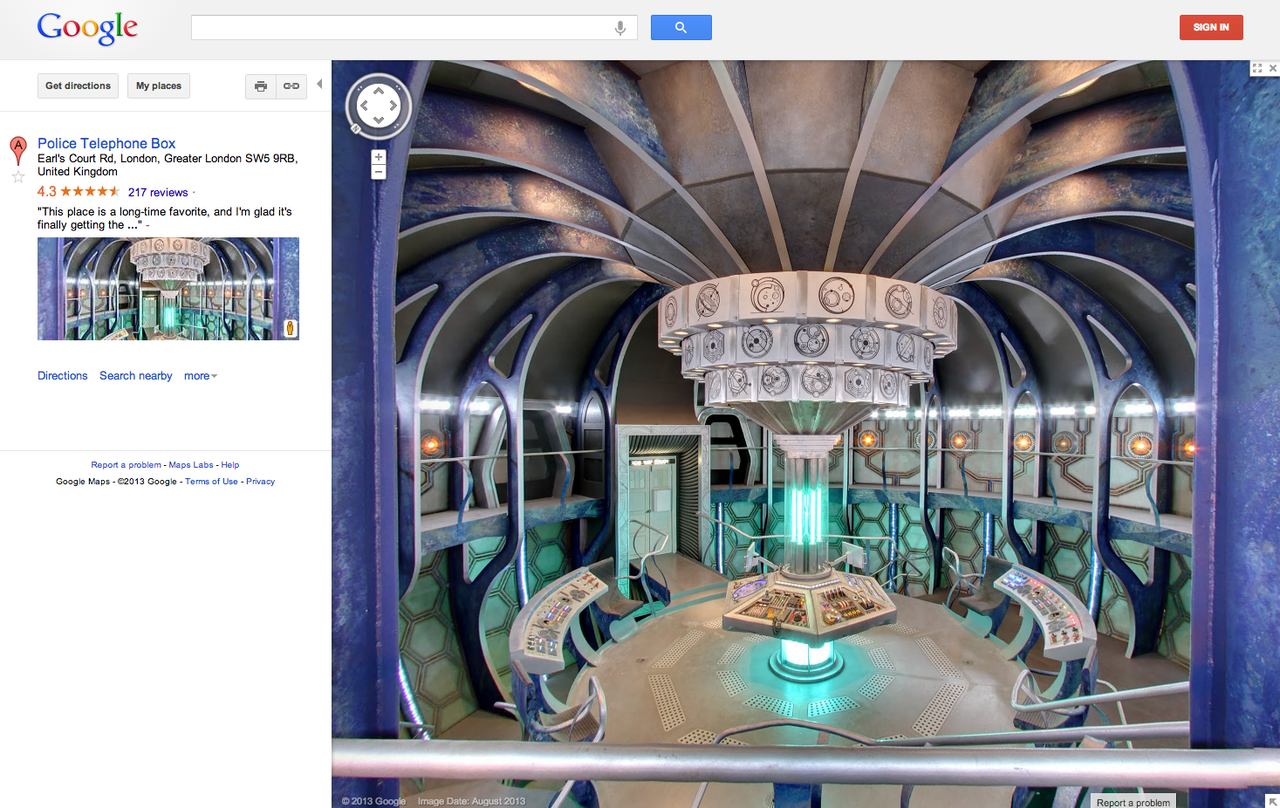
Task: Click the review snippet quote text
Action: [x=165, y=219]
